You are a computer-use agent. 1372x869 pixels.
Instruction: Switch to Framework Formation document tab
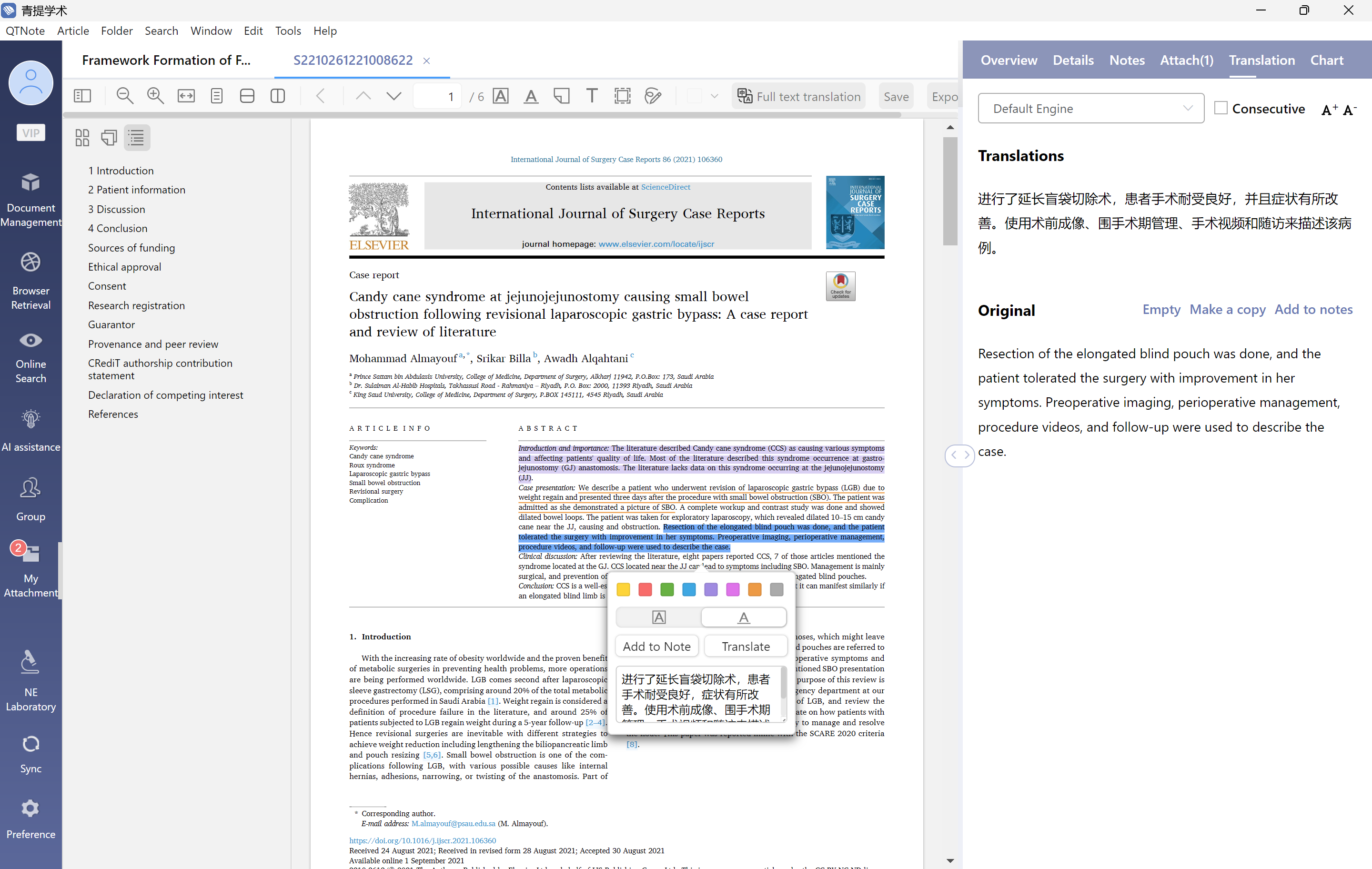(166, 60)
